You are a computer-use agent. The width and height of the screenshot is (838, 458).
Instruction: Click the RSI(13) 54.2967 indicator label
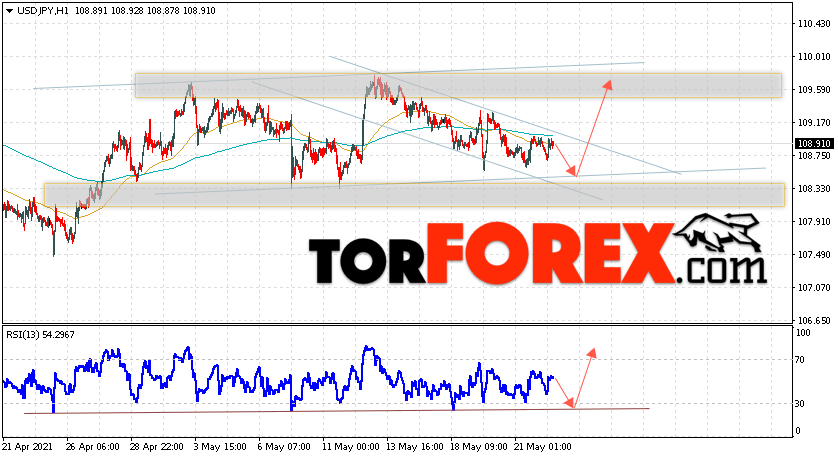click(x=41, y=335)
